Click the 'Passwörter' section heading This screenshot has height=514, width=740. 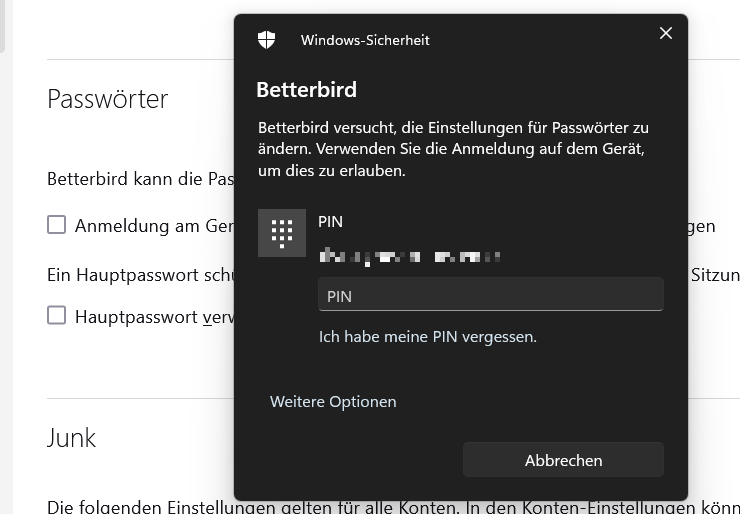(x=108, y=99)
